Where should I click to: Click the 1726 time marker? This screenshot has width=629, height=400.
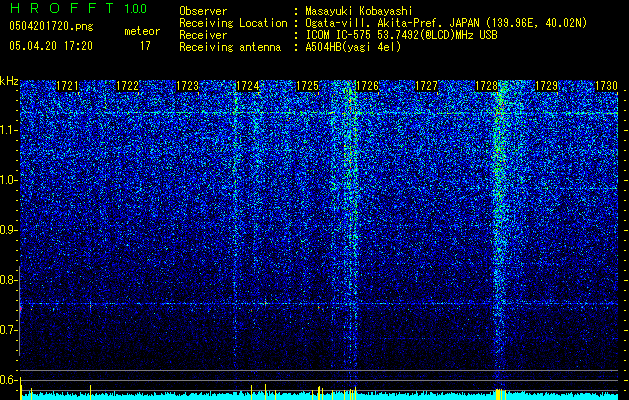click(367, 86)
